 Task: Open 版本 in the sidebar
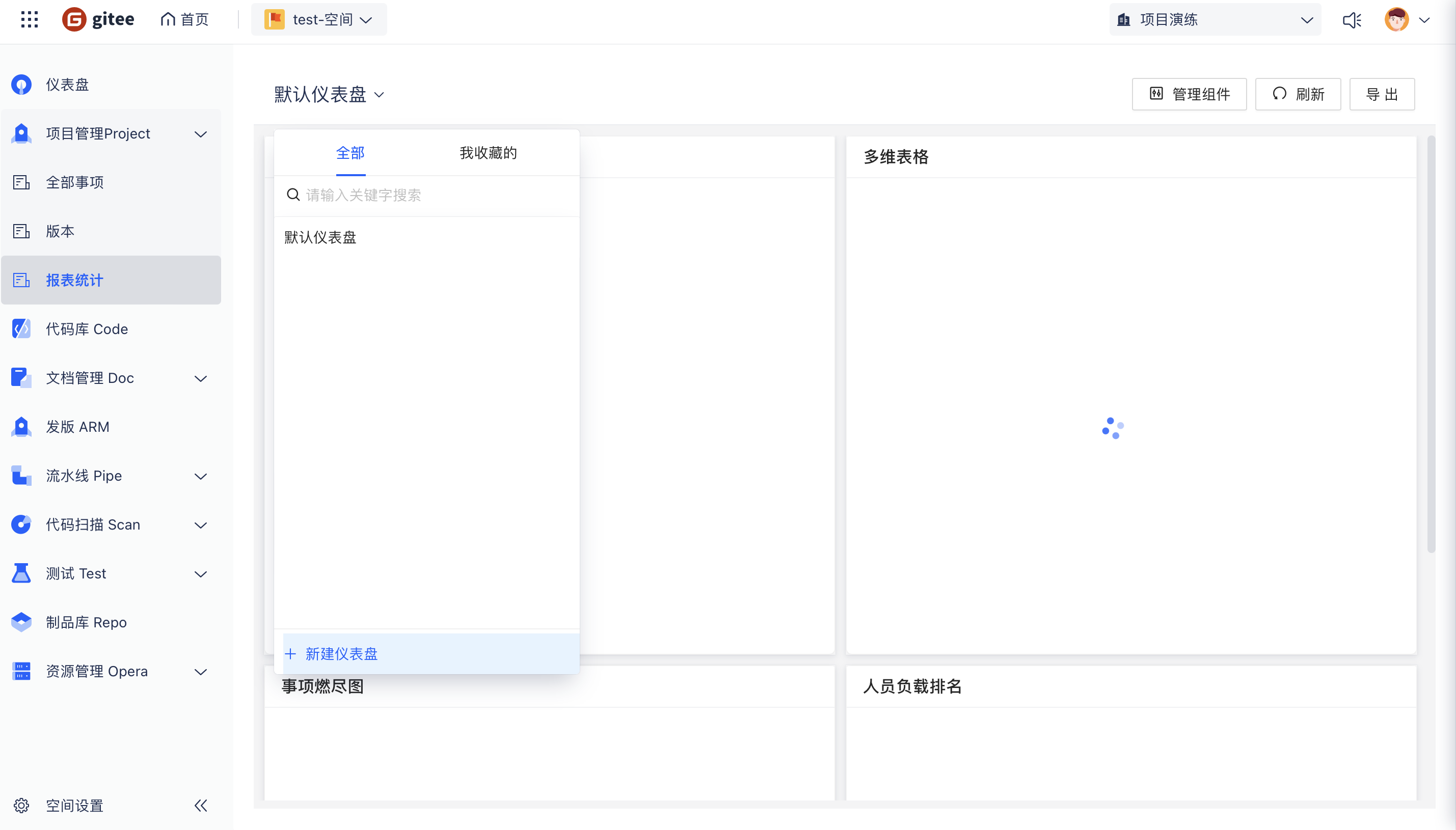pyautogui.click(x=111, y=232)
